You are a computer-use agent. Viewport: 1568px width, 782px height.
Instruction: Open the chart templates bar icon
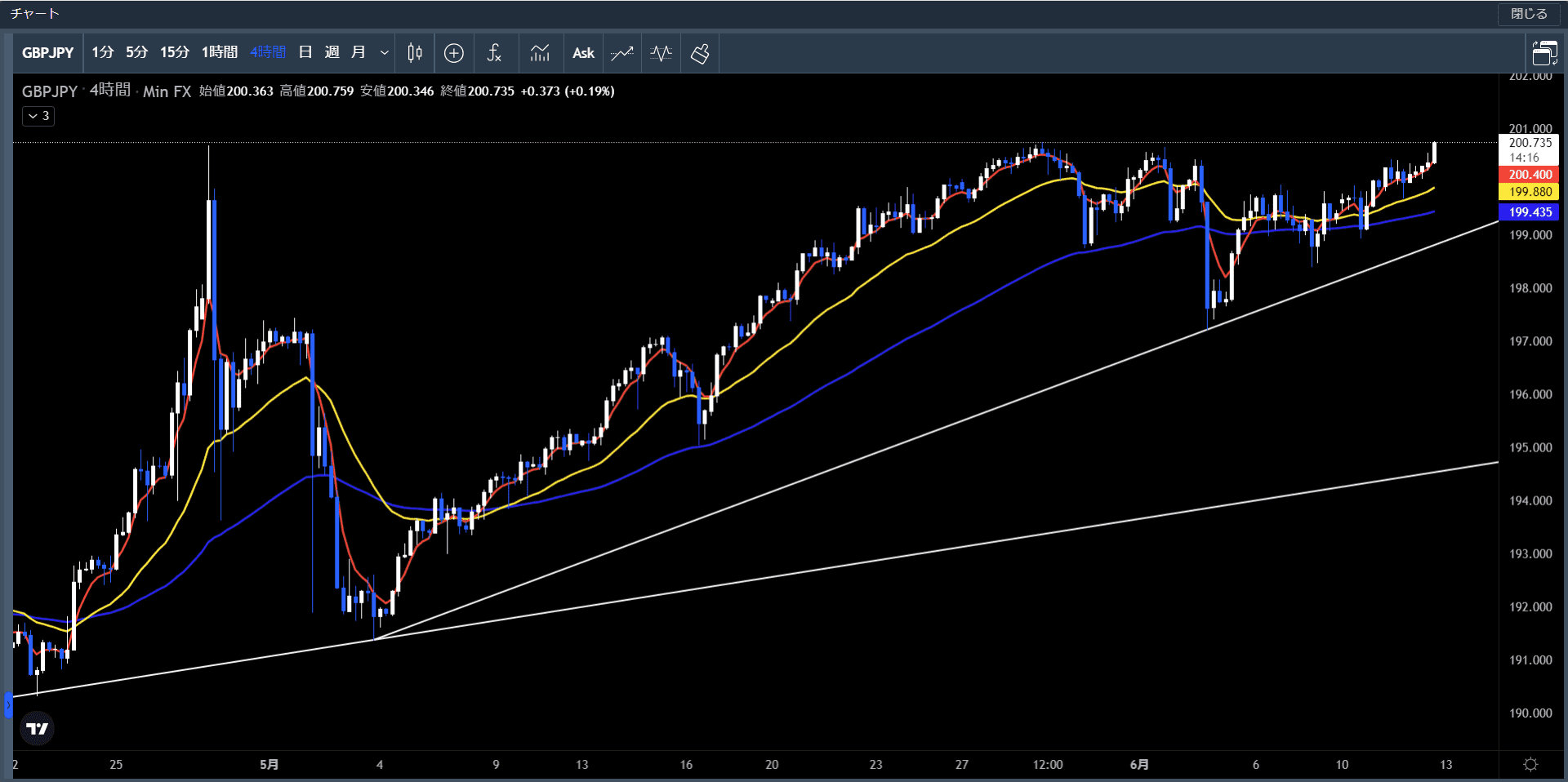[540, 53]
